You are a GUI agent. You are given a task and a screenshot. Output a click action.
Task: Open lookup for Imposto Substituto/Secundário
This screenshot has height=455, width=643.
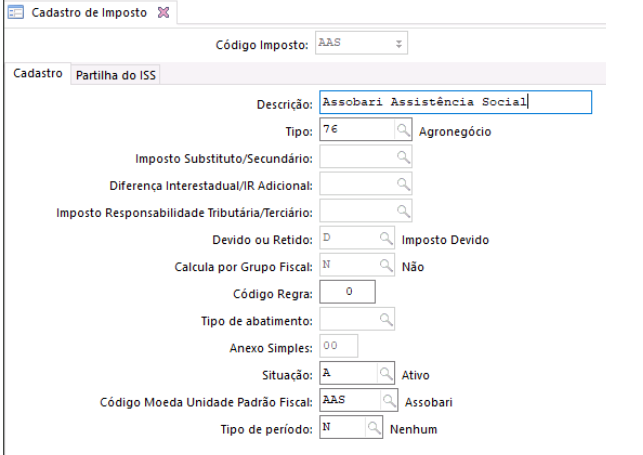pyautogui.click(x=402, y=156)
